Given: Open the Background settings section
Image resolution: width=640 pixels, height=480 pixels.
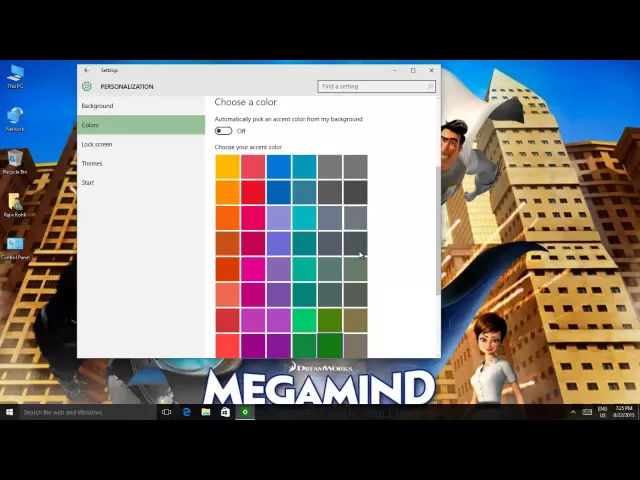Looking at the screenshot, I should click(x=141, y=106).
